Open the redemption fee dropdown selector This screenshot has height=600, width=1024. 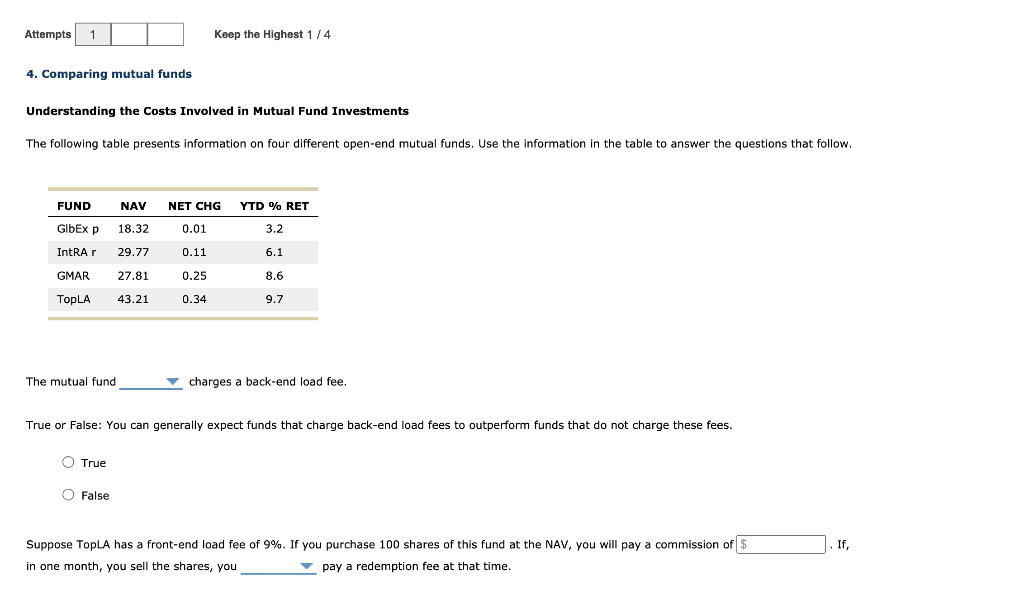coord(280,566)
